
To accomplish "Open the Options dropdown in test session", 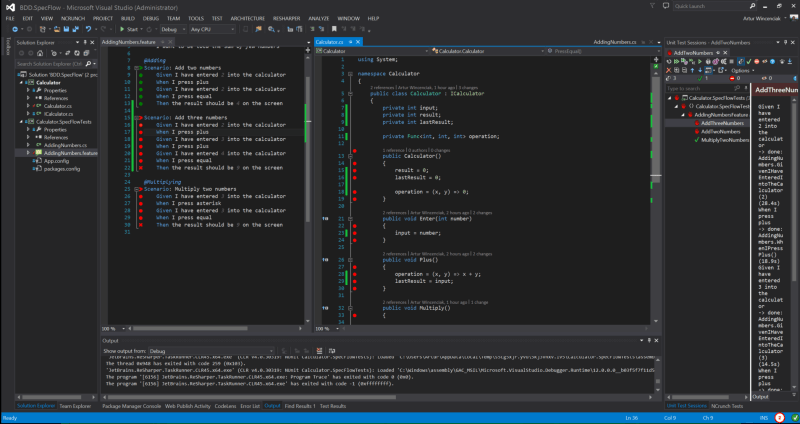I will pyautogui.click(x=743, y=71).
